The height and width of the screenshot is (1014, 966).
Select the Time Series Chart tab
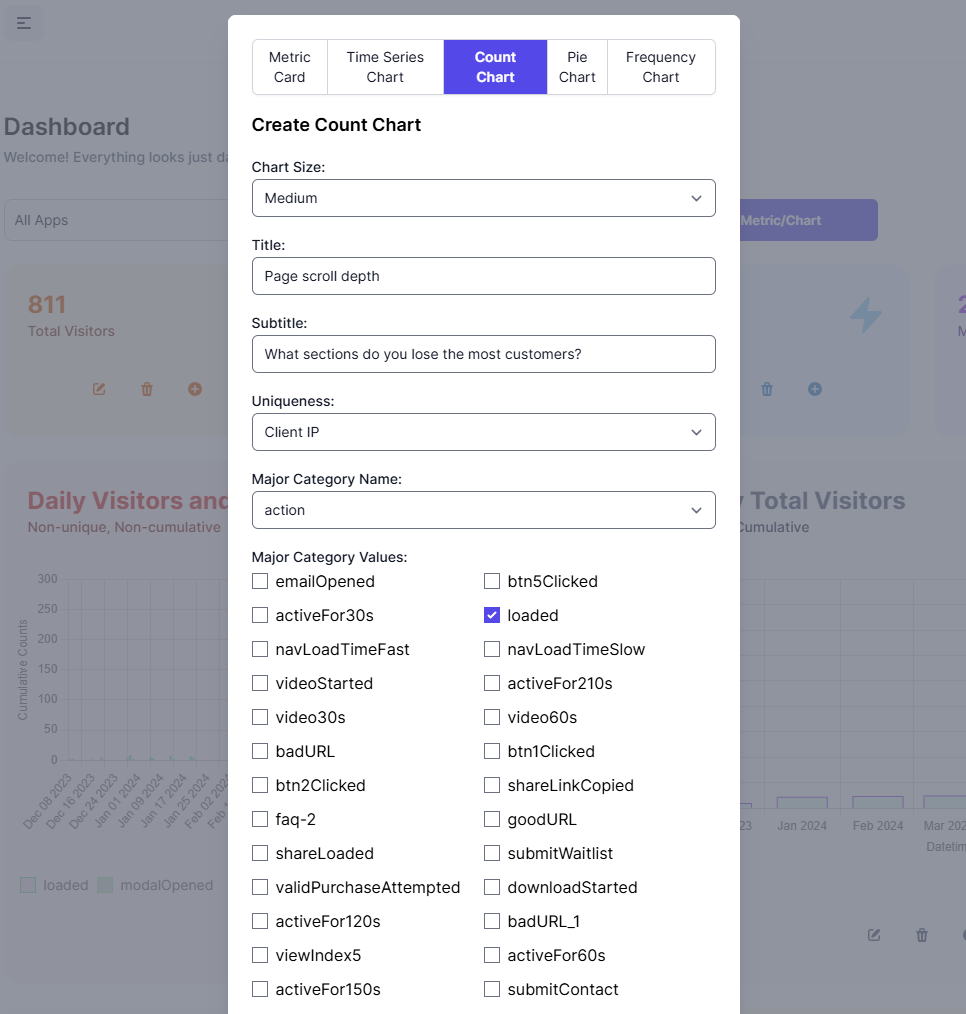385,67
